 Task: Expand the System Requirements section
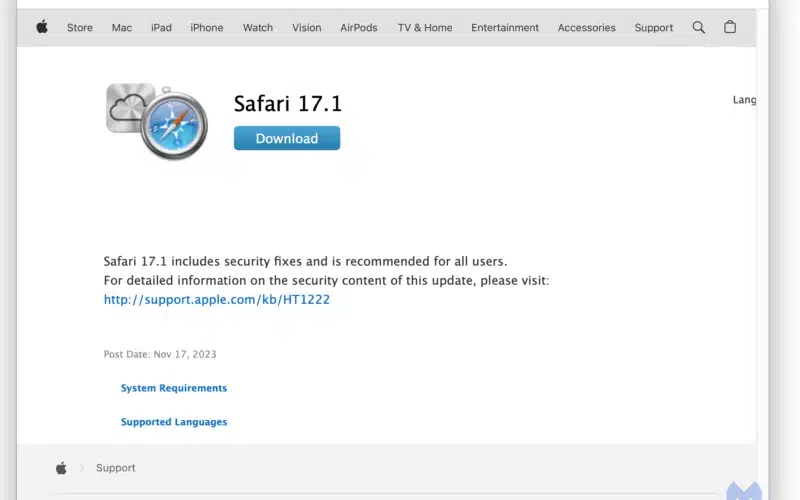click(x=174, y=388)
